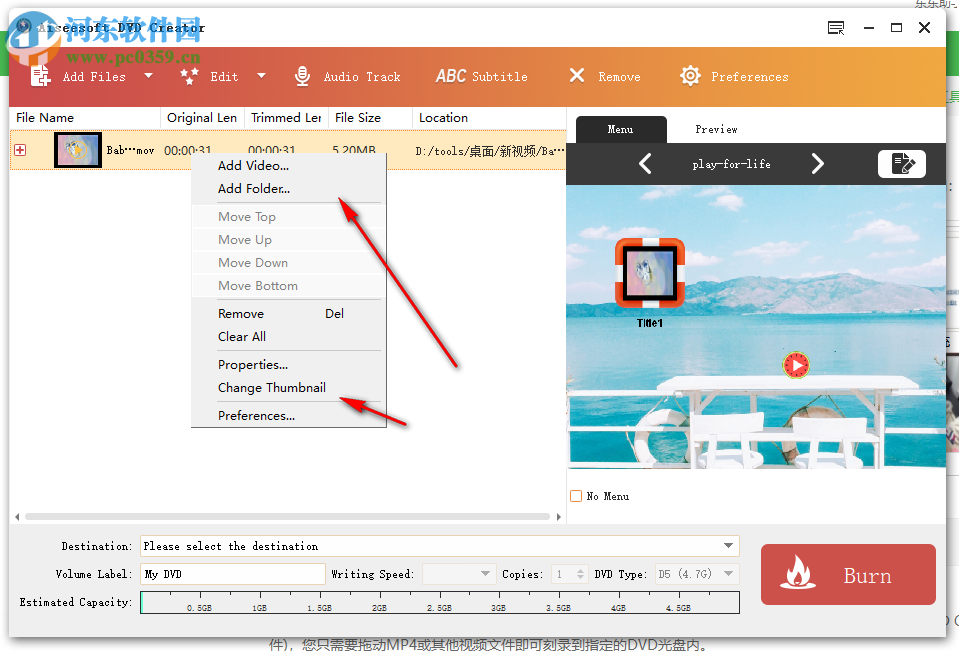Select the Edit tool in the toolbar
The width and height of the screenshot is (959, 651).
pos(224,75)
